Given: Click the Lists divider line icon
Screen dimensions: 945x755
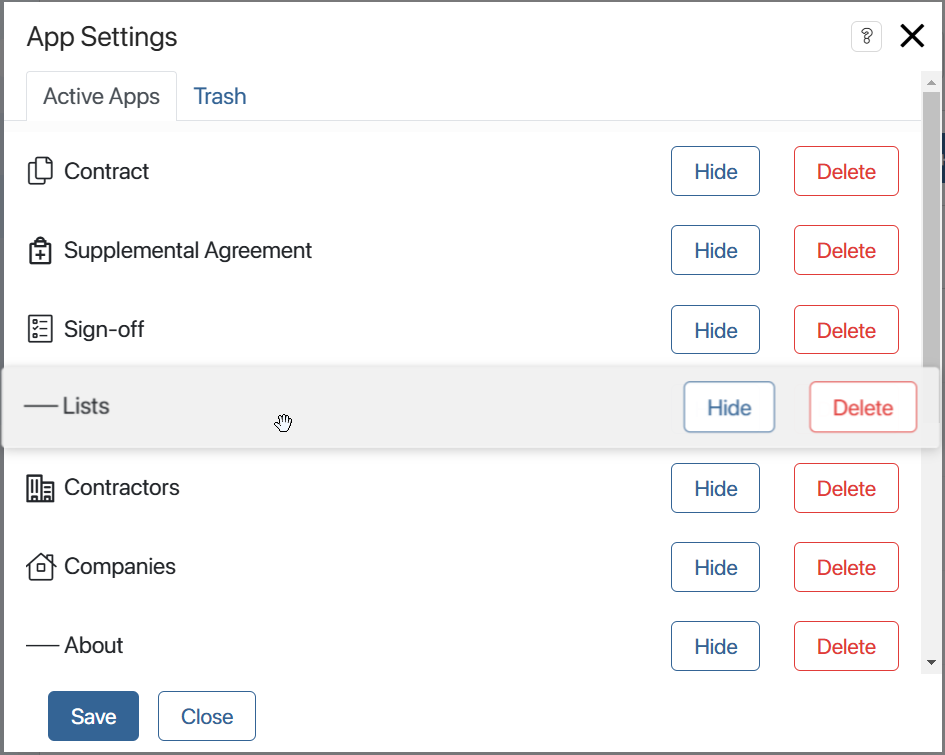Looking at the screenshot, I should pos(40,406).
